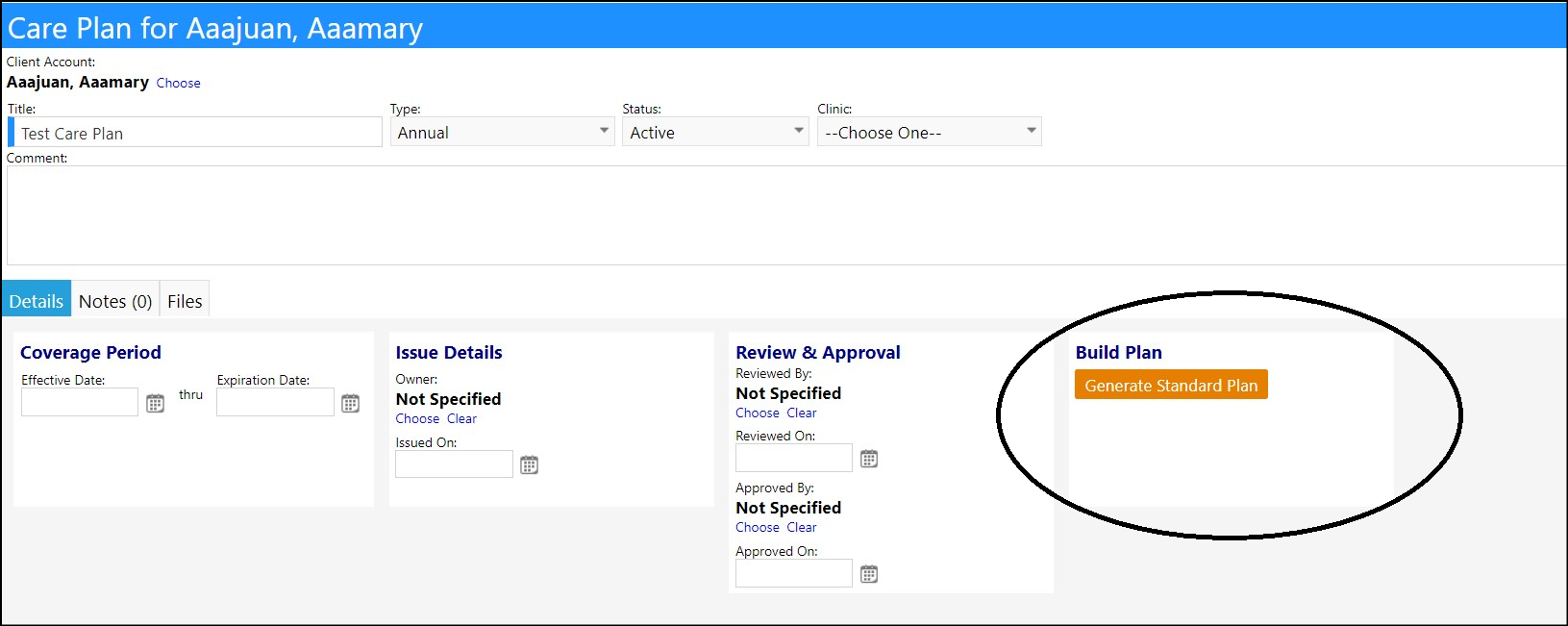Open the Effective Date calendar picker
This screenshot has height=626, width=1568.
(x=155, y=404)
